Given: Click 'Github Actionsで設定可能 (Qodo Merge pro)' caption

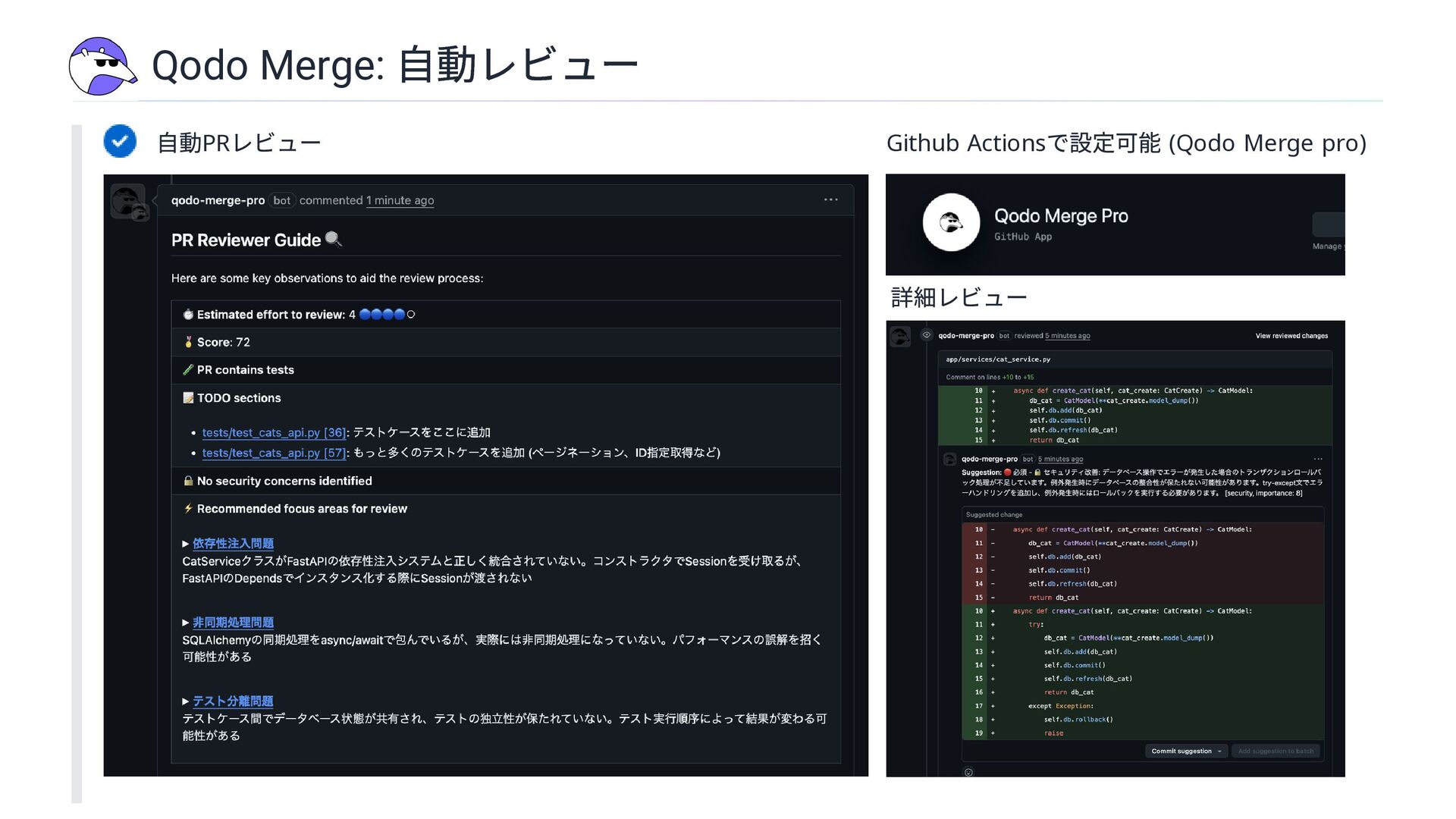Looking at the screenshot, I should [1126, 143].
